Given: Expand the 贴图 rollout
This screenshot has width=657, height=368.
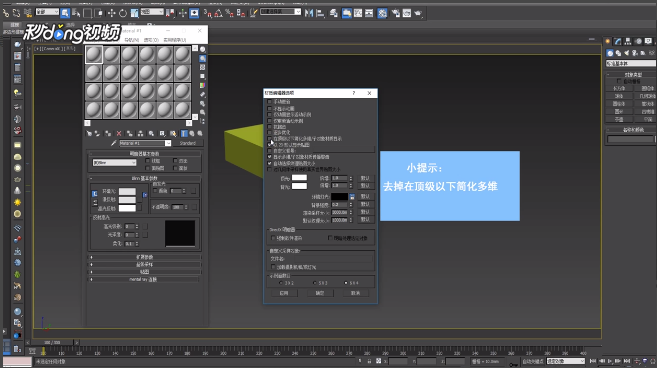Looking at the screenshot, I should pos(145,272).
